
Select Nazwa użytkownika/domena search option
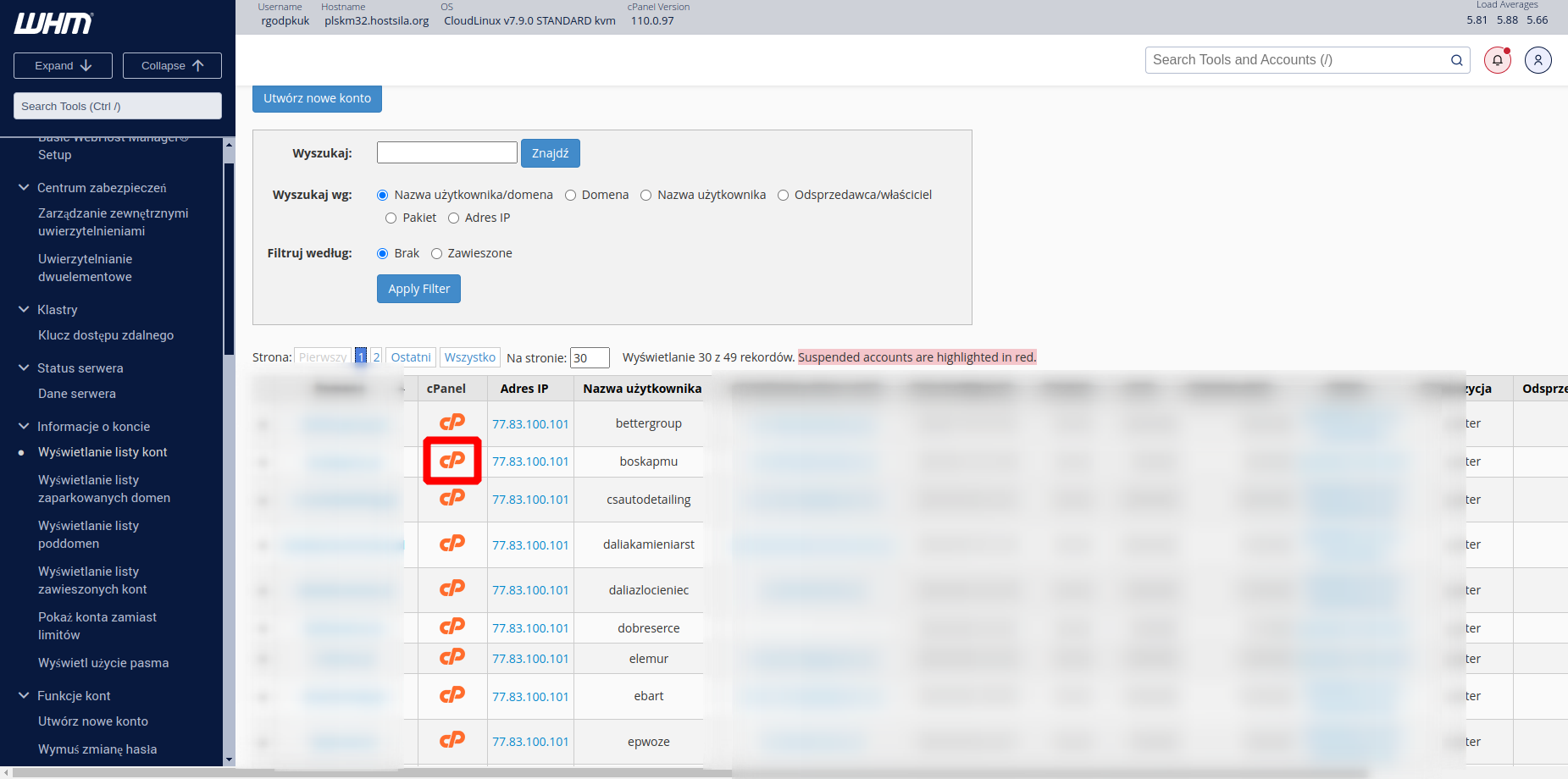[x=382, y=195]
